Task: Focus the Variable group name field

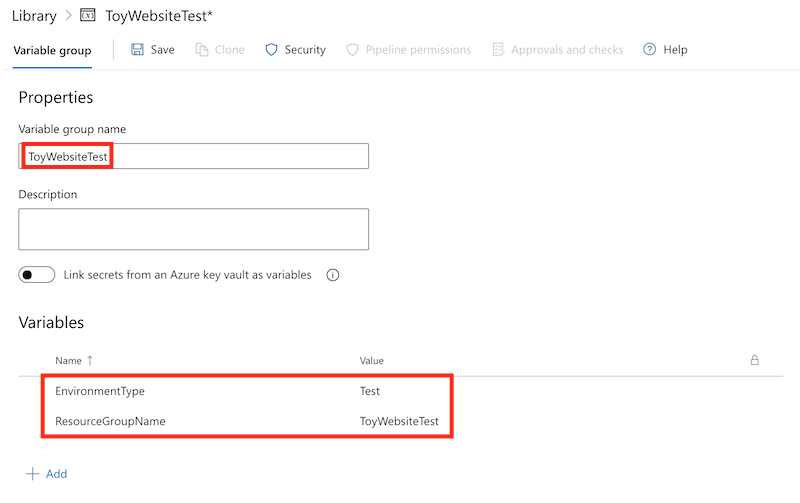Action: point(193,156)
